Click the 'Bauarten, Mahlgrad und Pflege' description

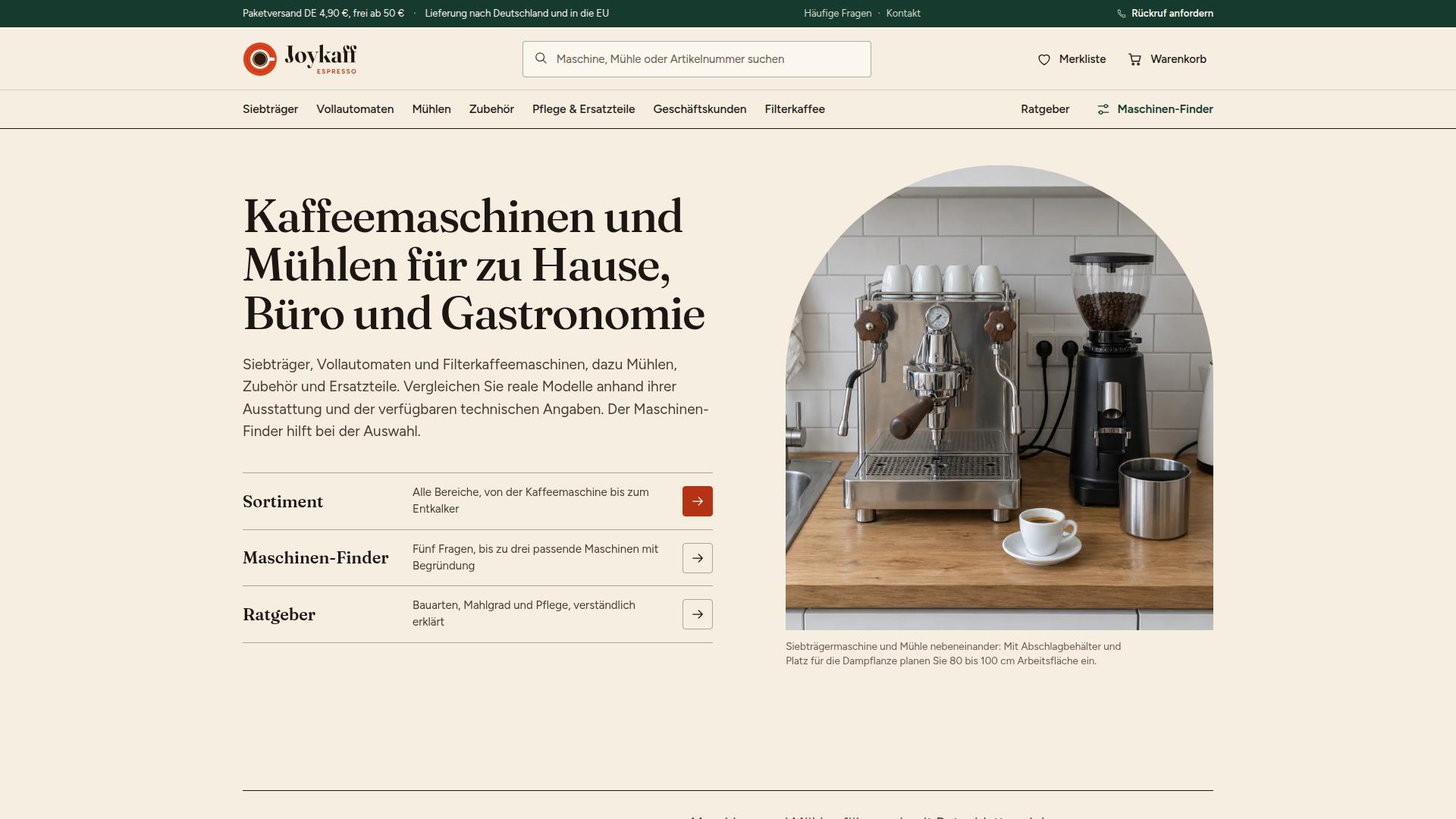pos(524,613)
